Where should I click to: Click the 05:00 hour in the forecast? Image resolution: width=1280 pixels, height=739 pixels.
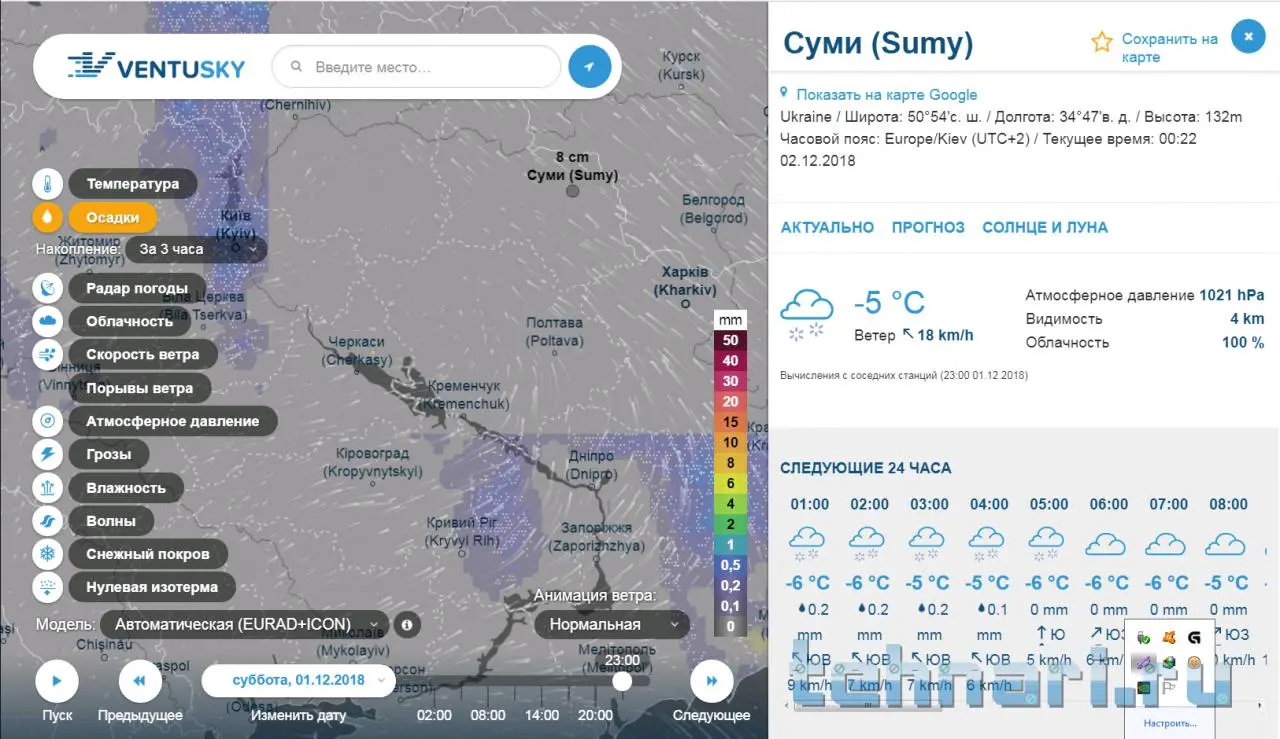[1049, 504]
